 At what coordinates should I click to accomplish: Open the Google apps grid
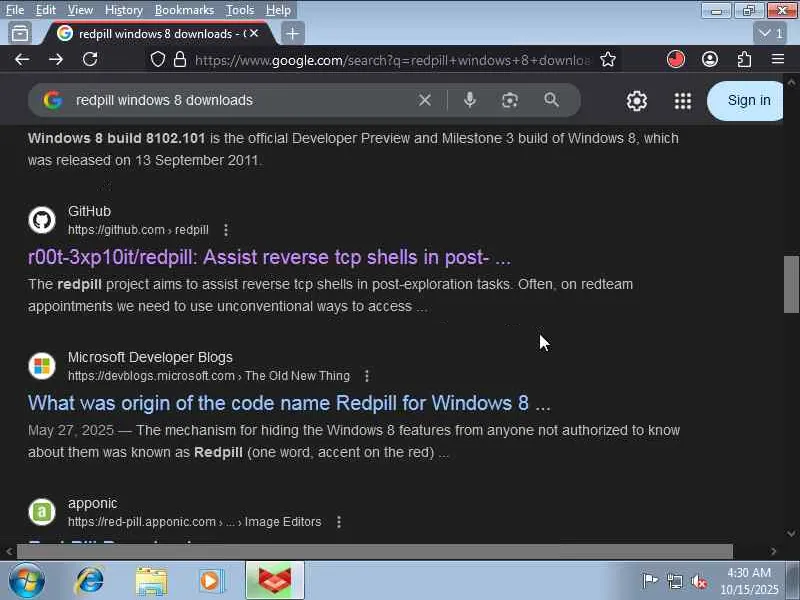(x=683, y=101)
